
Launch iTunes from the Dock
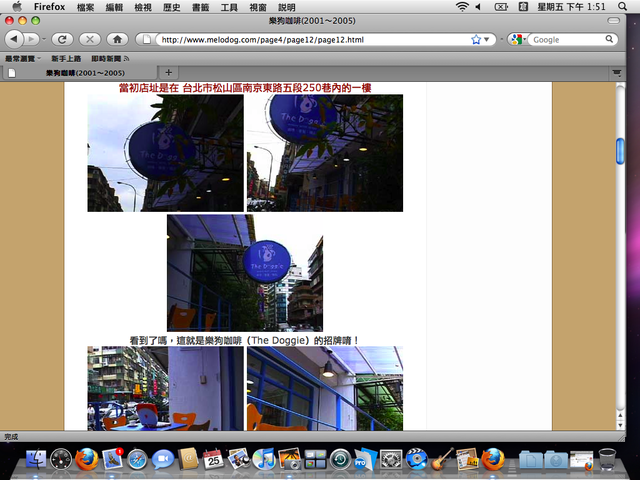pos(264,459)
